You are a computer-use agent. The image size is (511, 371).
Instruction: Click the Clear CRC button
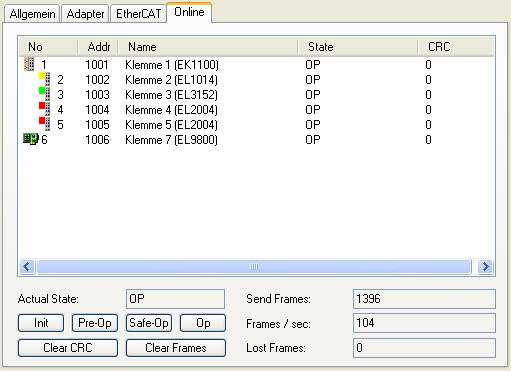click(68, 348)
